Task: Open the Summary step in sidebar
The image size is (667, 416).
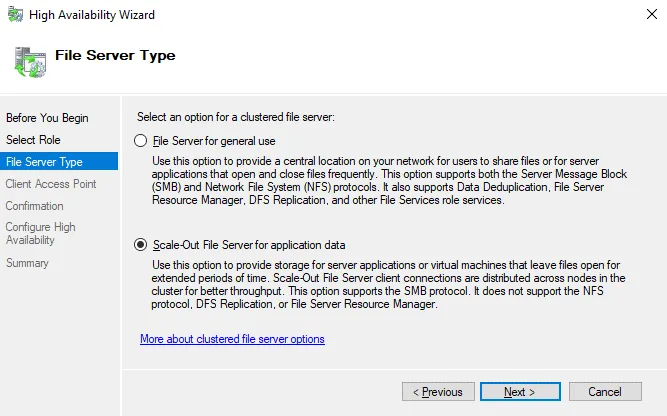Action: click(27, 263)
